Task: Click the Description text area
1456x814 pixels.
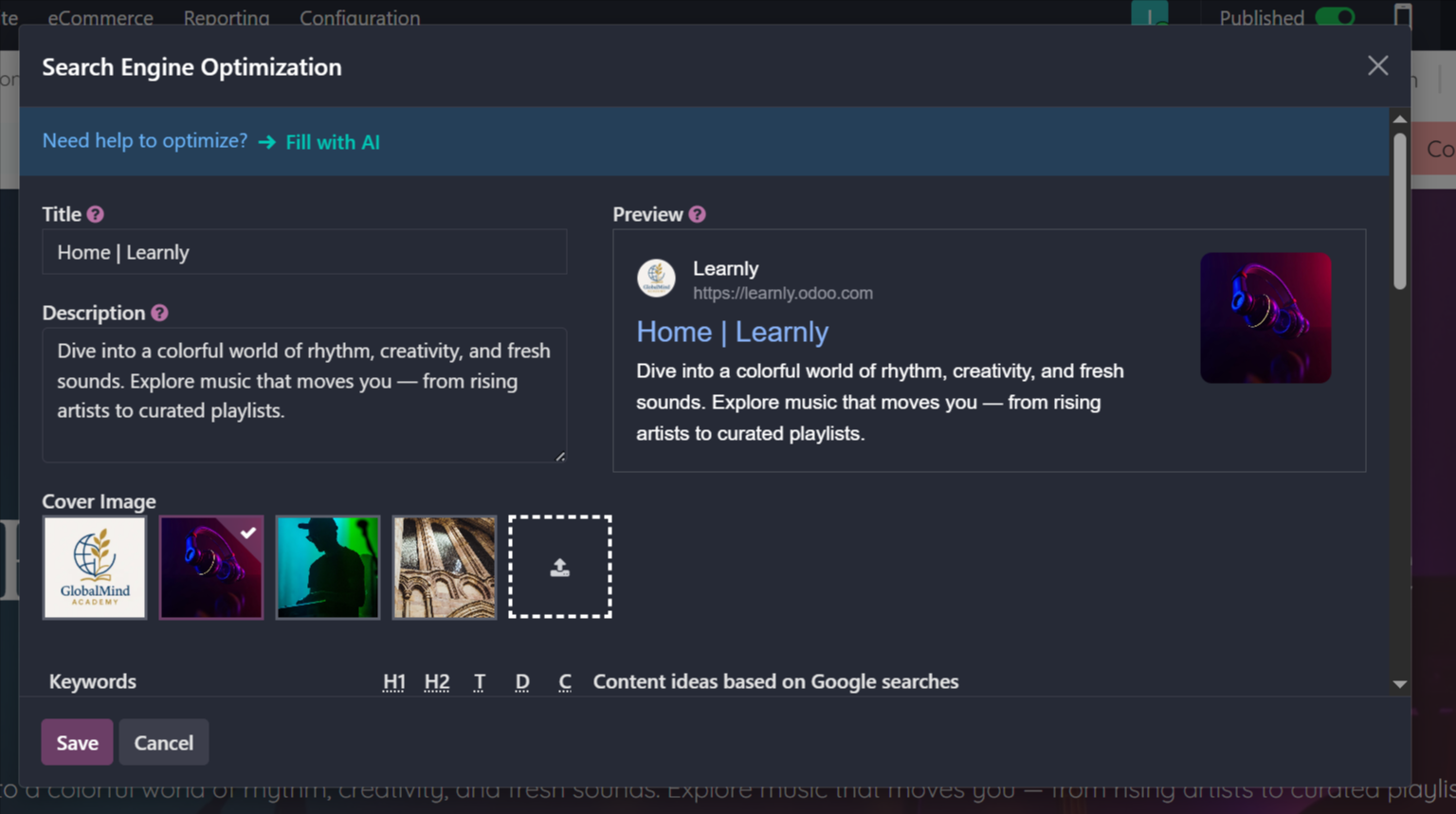Action: coord(304,395)
